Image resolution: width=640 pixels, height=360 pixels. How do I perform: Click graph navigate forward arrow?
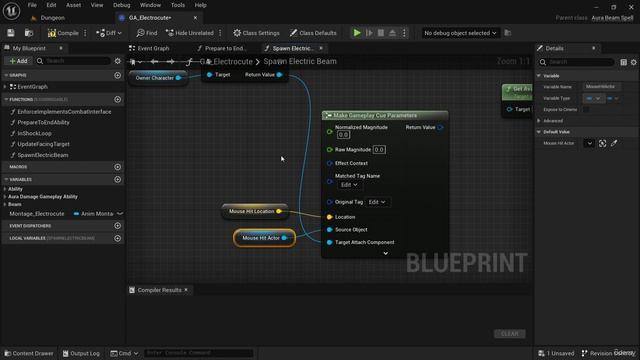[x=171, y=62]
